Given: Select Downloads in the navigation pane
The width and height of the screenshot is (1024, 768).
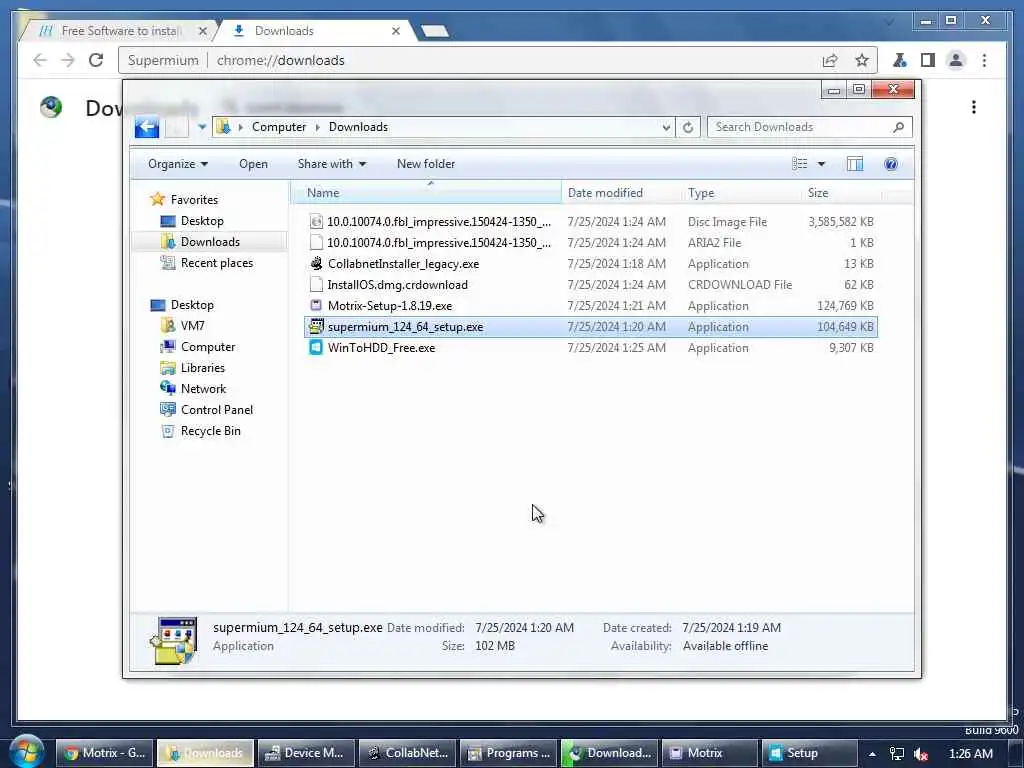Looking at the screenshot, I should 210,242.
